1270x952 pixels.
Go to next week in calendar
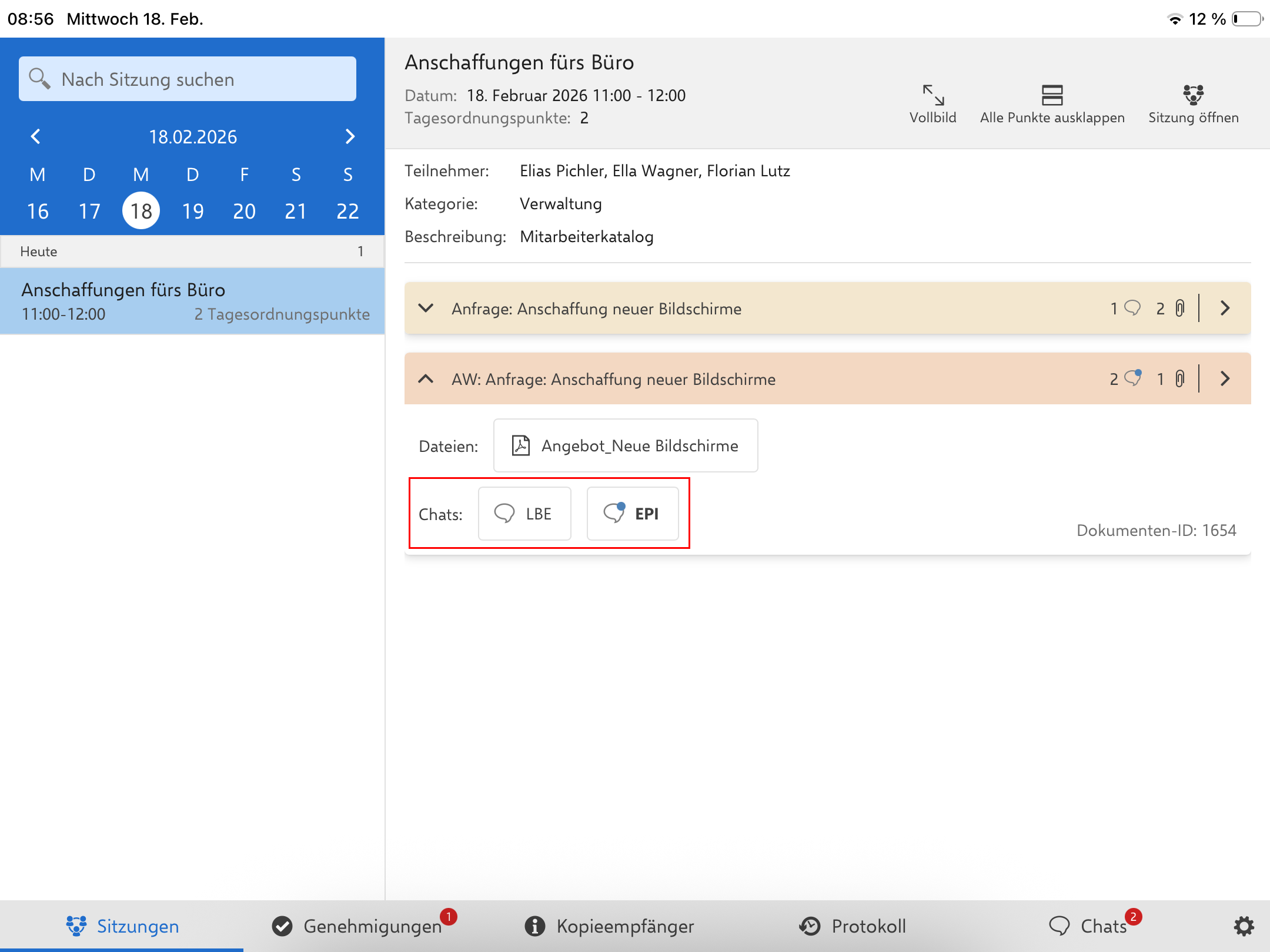[x=350, y=136]
